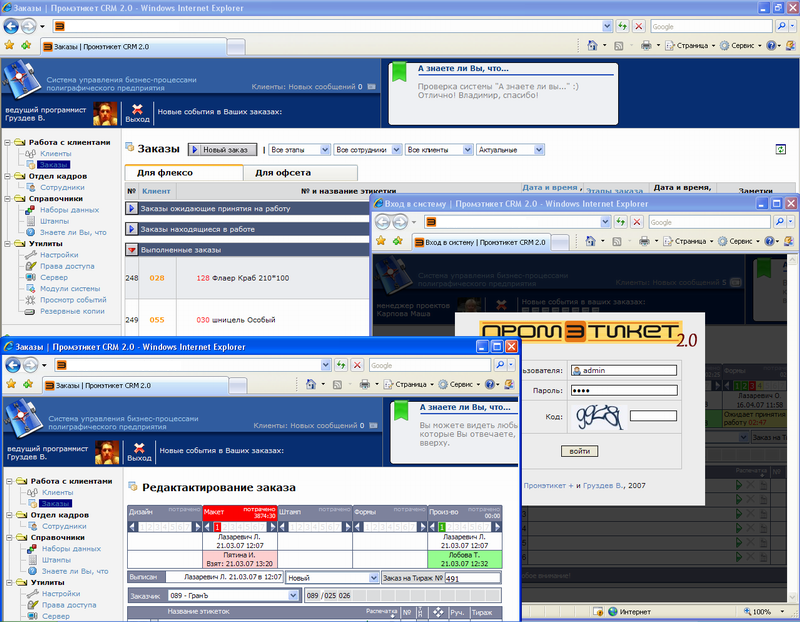Click Refresh button in orders list browser address bar
800x622 pixels.
pyautogui.click(x=622, y=26)
